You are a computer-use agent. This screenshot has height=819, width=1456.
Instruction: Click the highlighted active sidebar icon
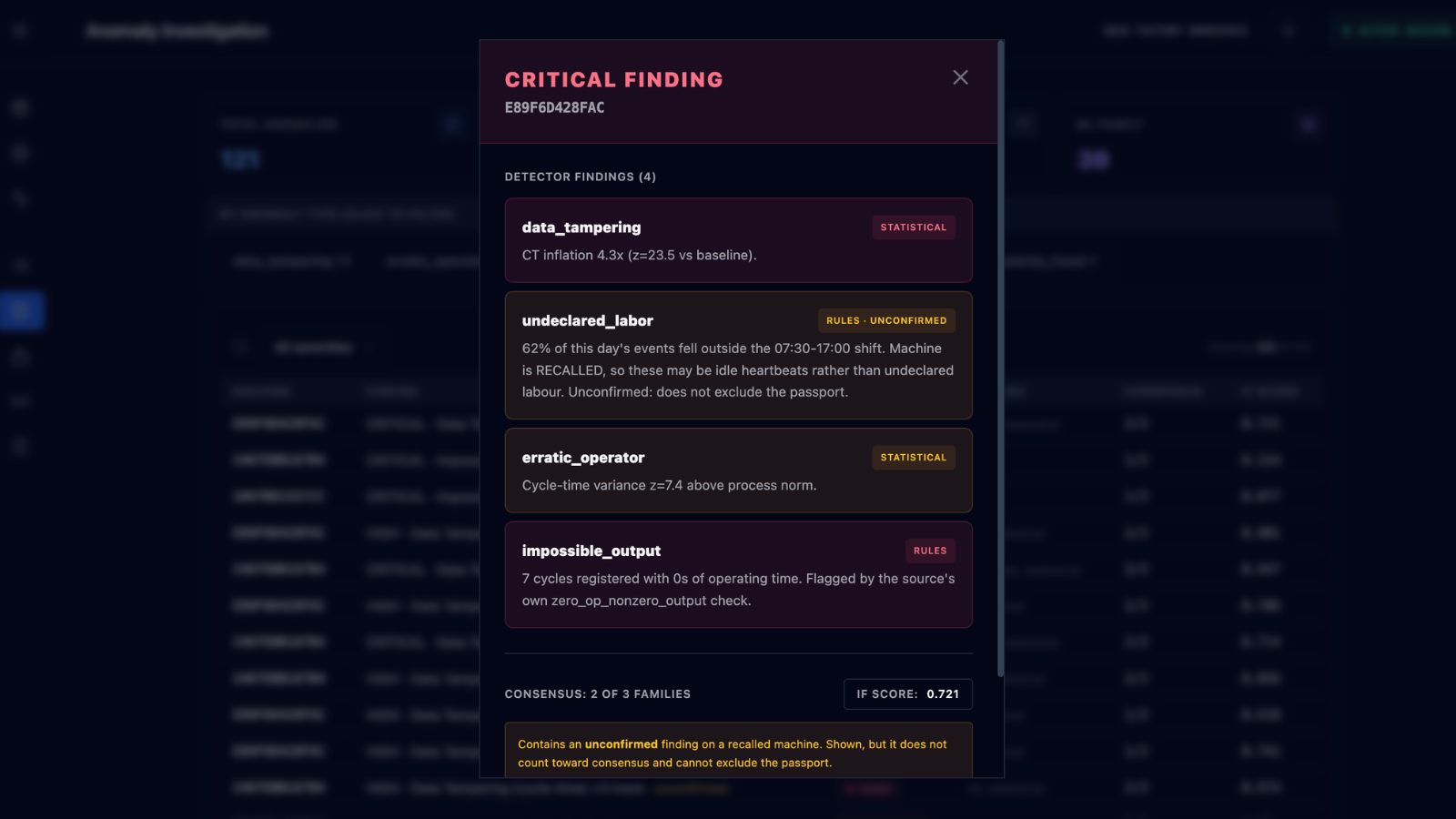(x=22, y=310)
